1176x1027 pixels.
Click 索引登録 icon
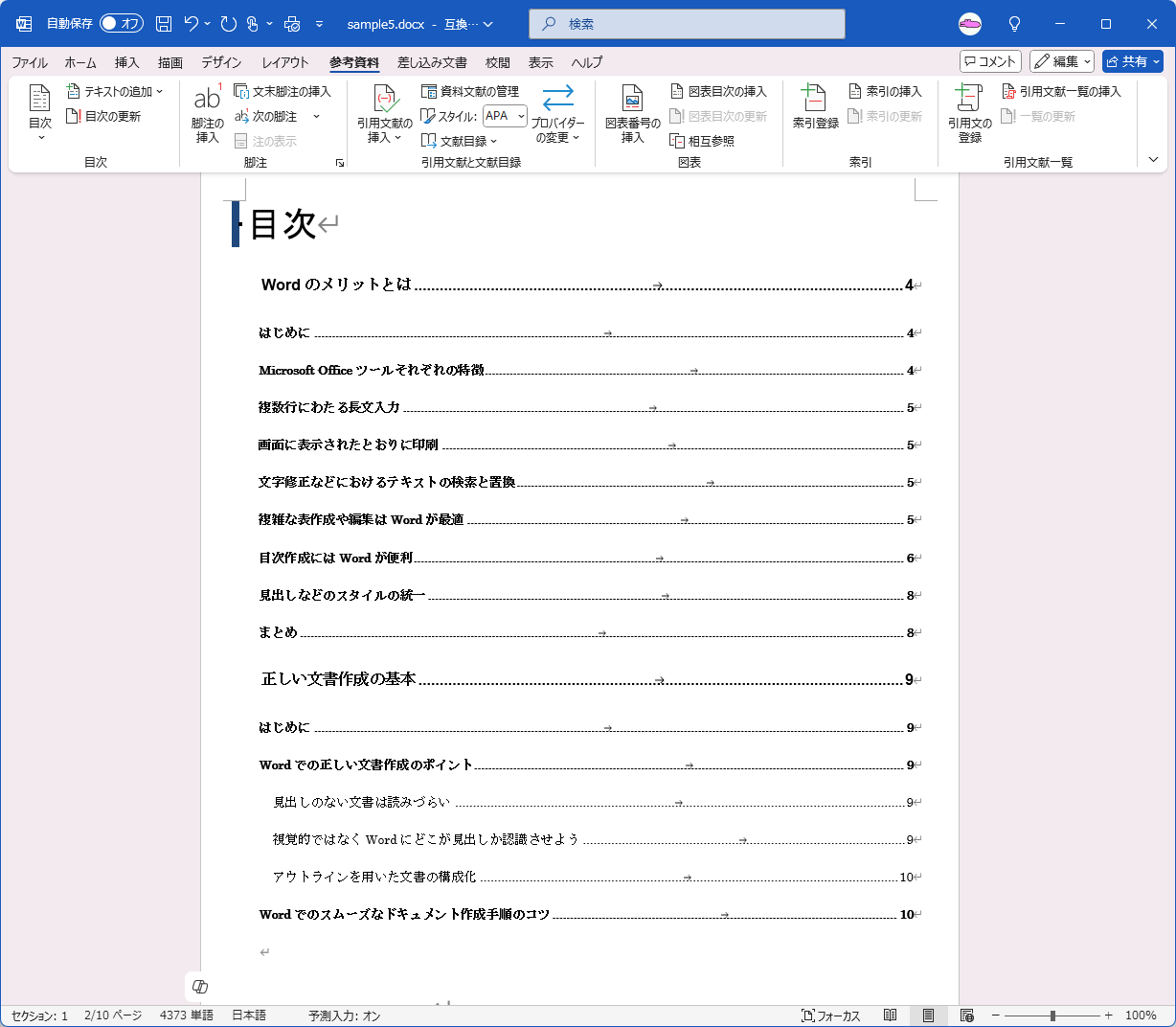click(815, 106)
